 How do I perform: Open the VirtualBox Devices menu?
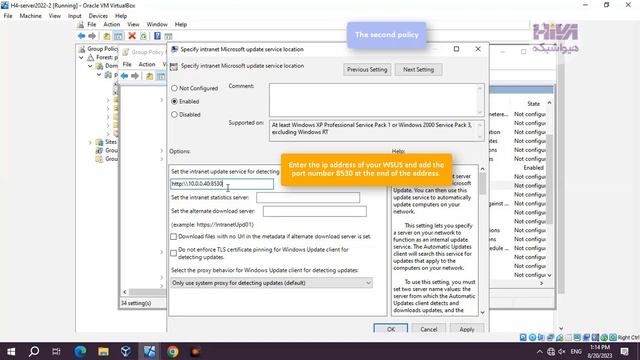click(x=98, y=16)
